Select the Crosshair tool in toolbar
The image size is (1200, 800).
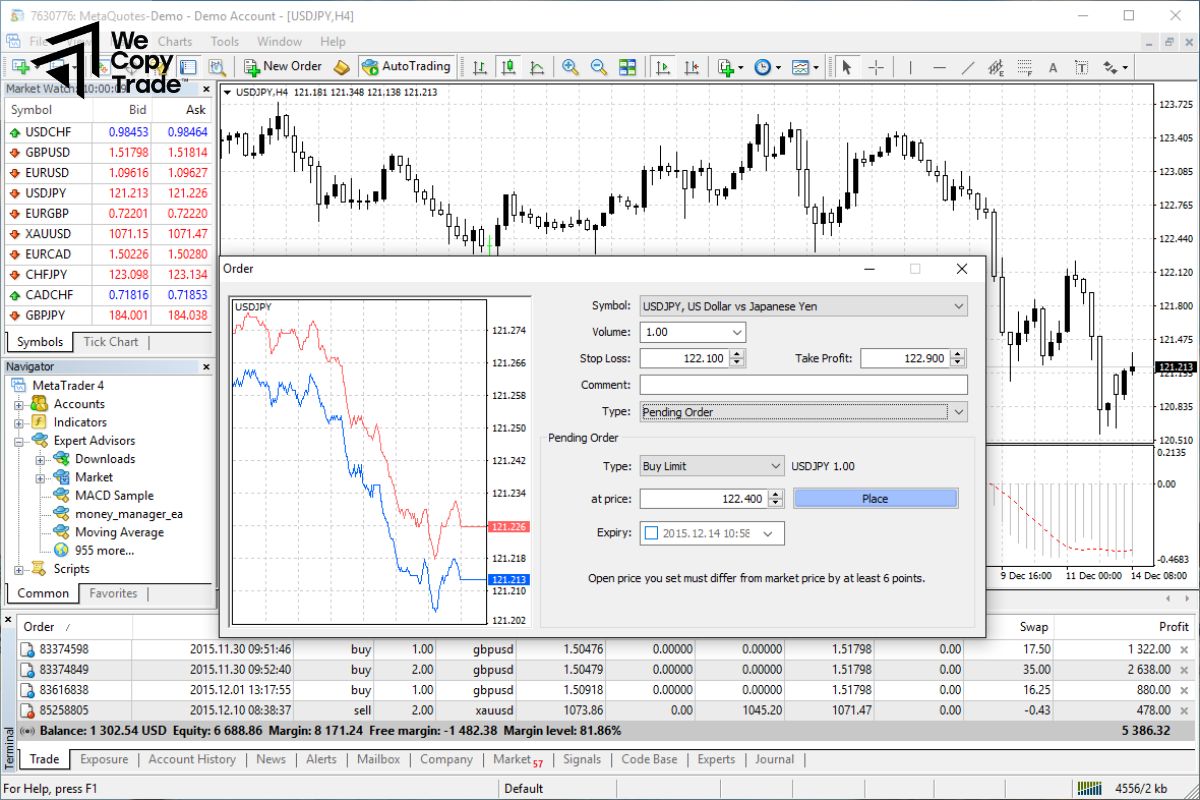tap(876, 67)
